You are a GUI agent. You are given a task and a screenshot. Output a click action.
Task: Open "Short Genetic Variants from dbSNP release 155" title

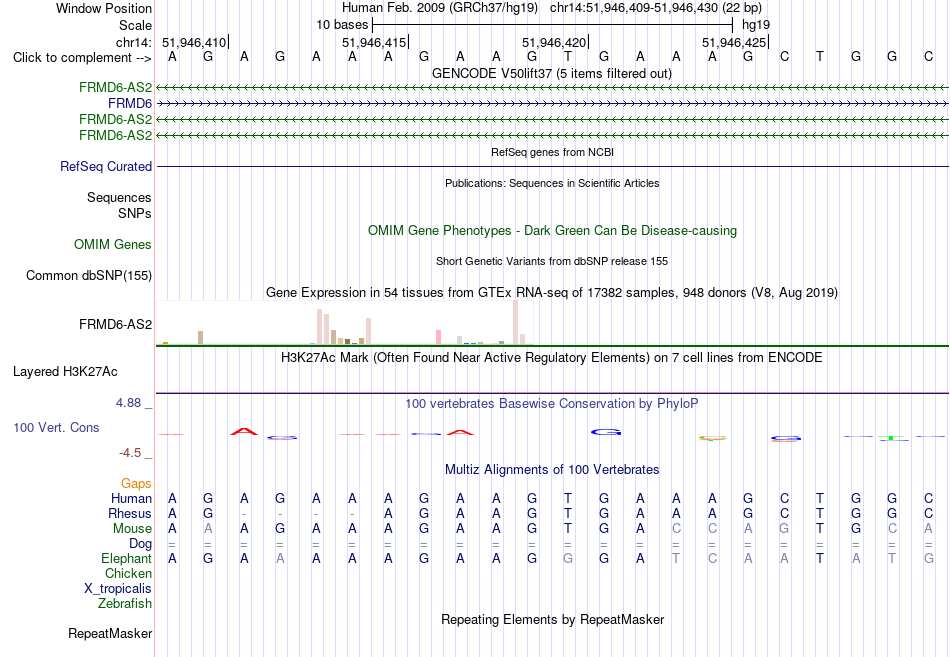[552, 261]
